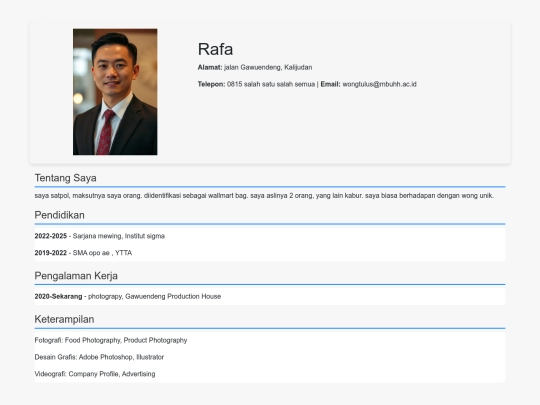Click "Sarjana mewing, Institut sigma"

[119, 236]
